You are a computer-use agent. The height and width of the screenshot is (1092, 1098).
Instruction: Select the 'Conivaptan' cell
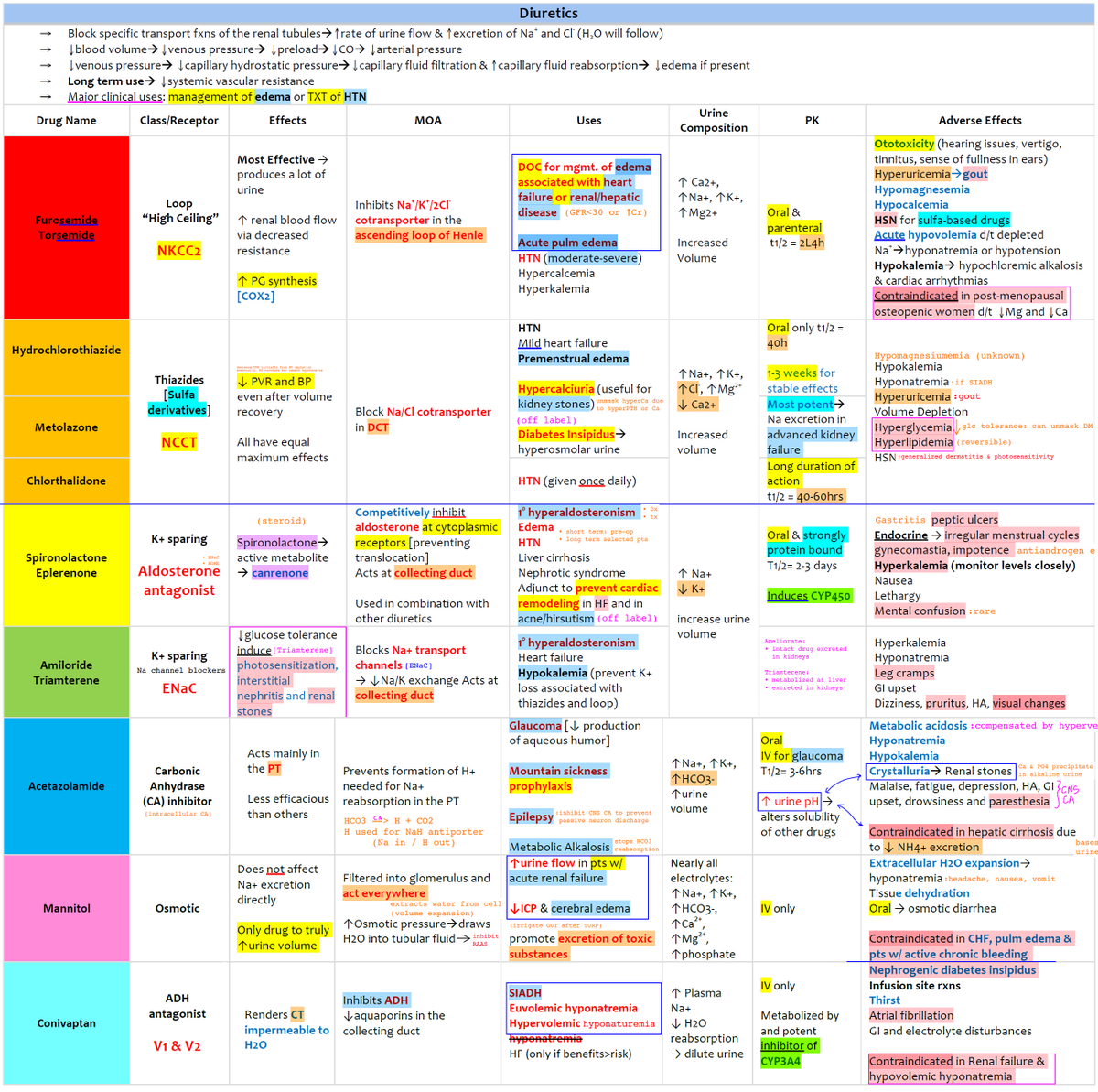coord(67,1022)
